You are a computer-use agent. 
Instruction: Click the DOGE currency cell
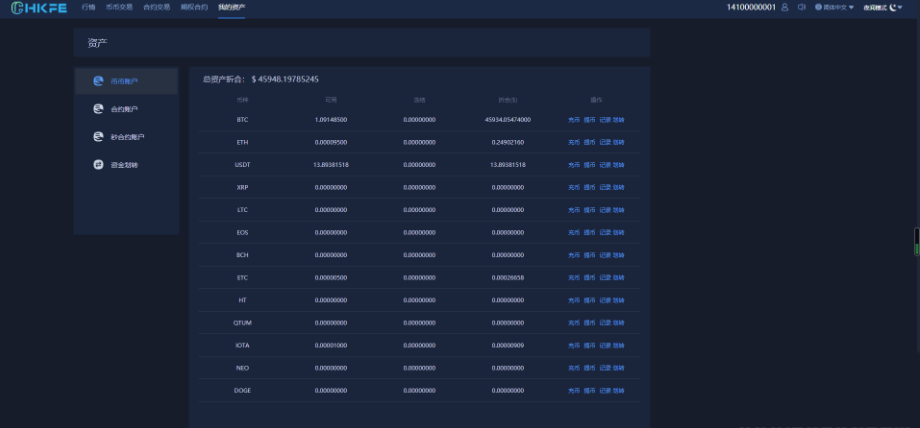(x=242, y=390)
